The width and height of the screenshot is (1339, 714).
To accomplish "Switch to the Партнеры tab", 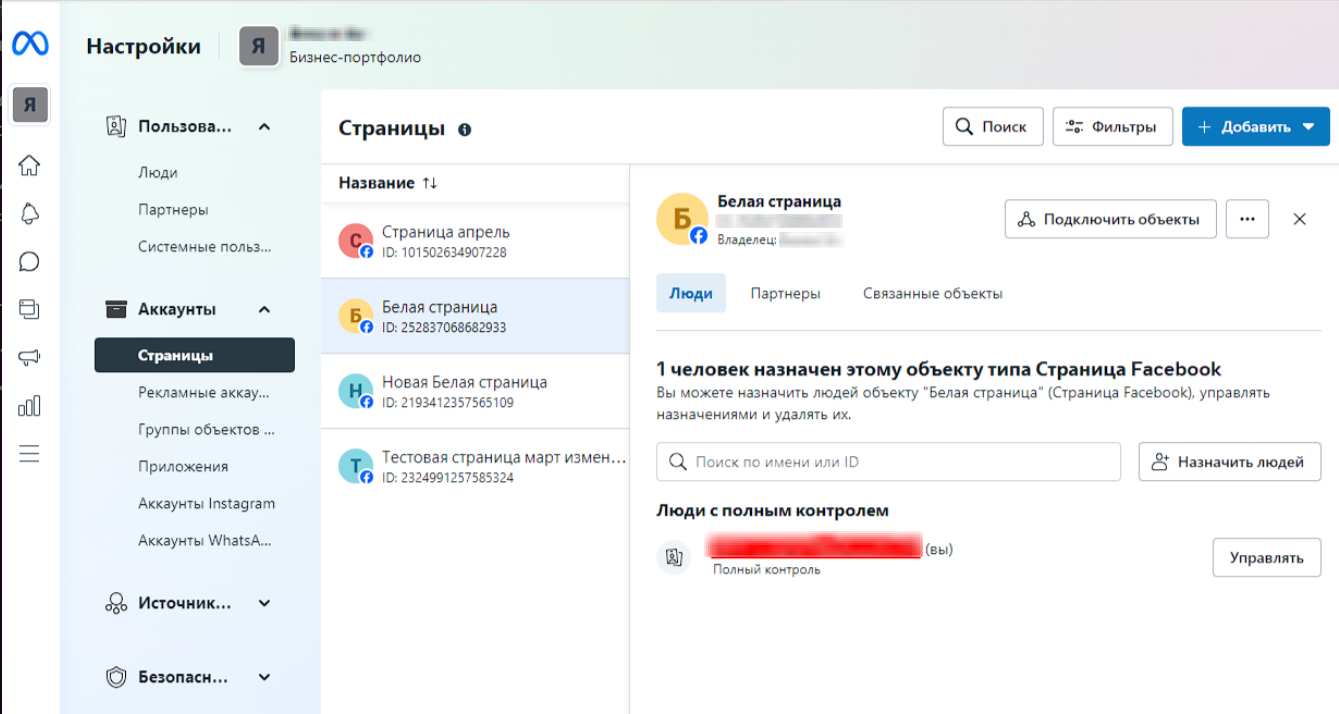I will point(785,293).
